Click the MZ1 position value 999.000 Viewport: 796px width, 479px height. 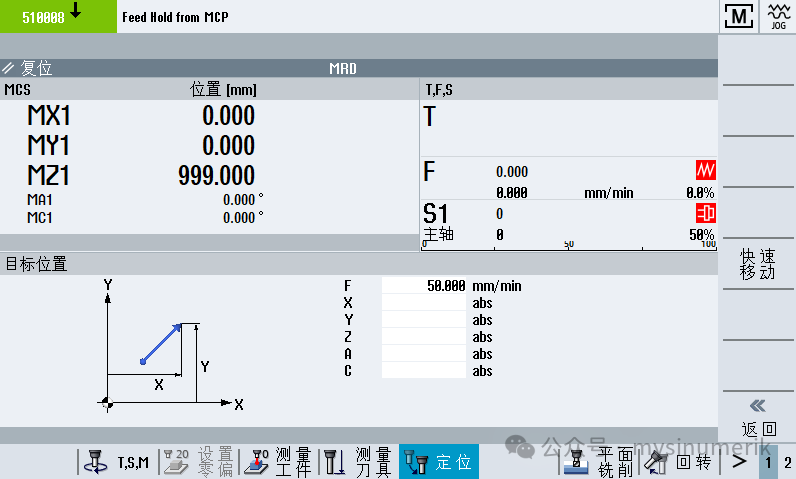pos(216,176)
